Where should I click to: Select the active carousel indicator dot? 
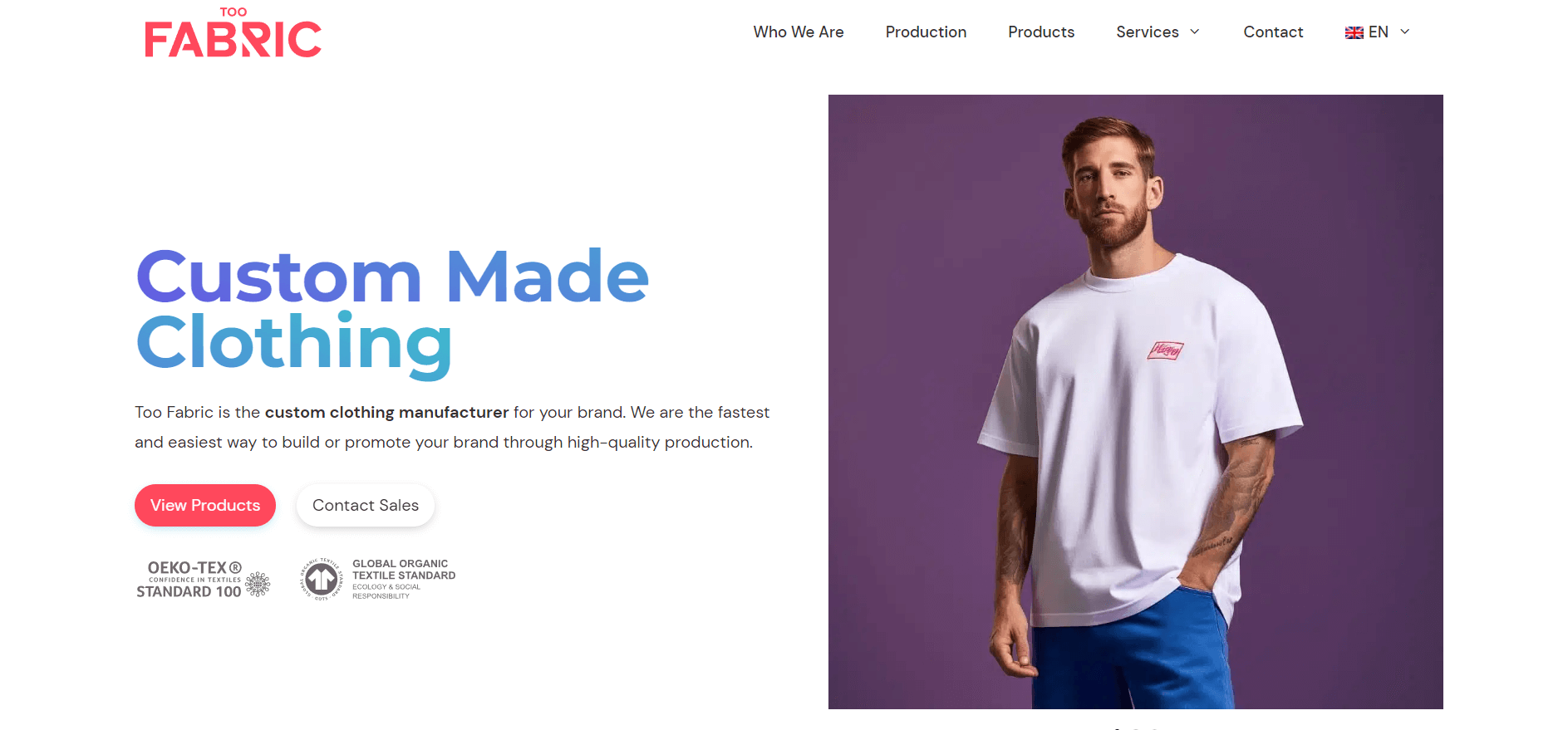1117,728
